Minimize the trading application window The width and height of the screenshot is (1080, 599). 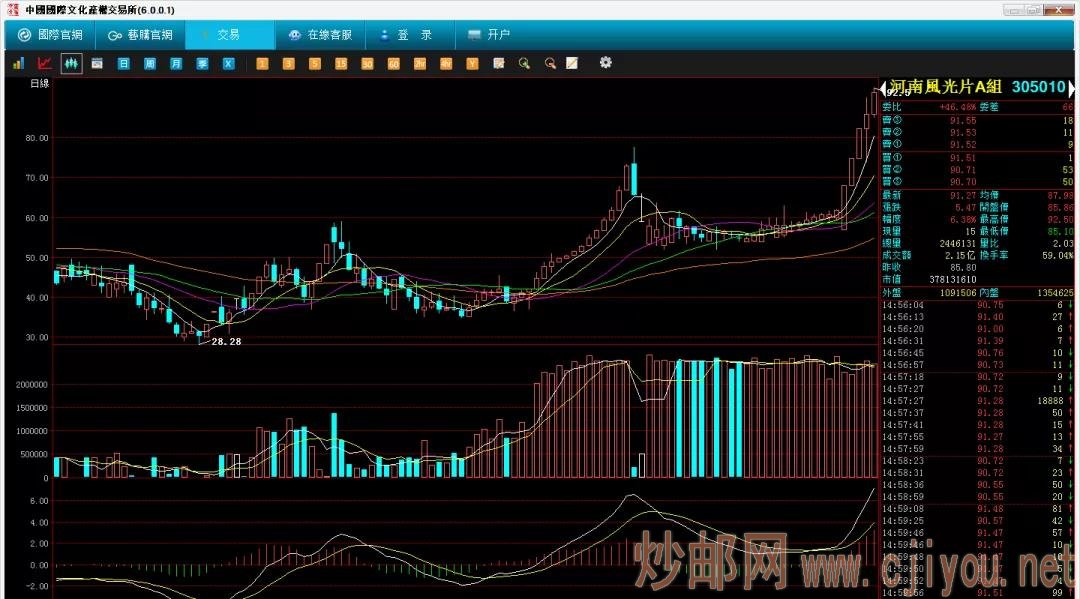tap(1012, 10)
